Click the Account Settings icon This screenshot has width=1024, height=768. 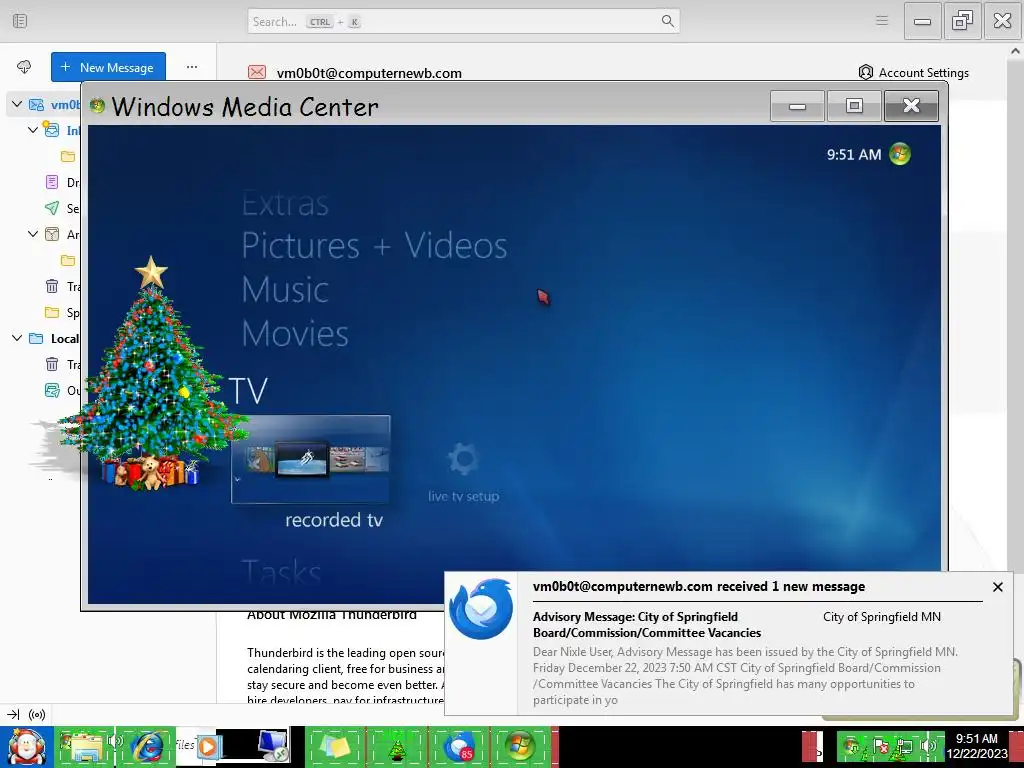[x=866, y=72]
